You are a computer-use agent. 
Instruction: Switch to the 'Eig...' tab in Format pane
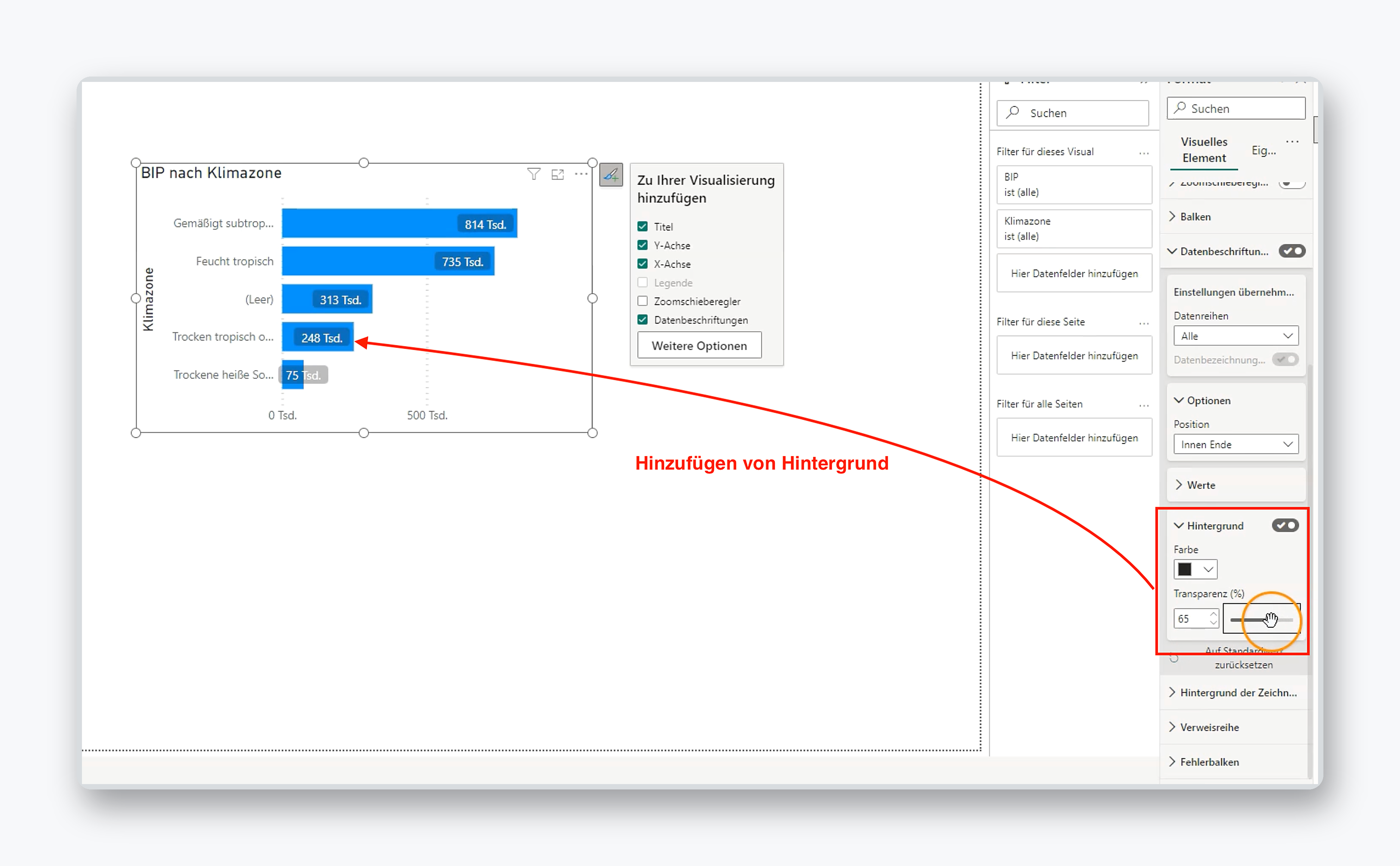click(1264, 150)
